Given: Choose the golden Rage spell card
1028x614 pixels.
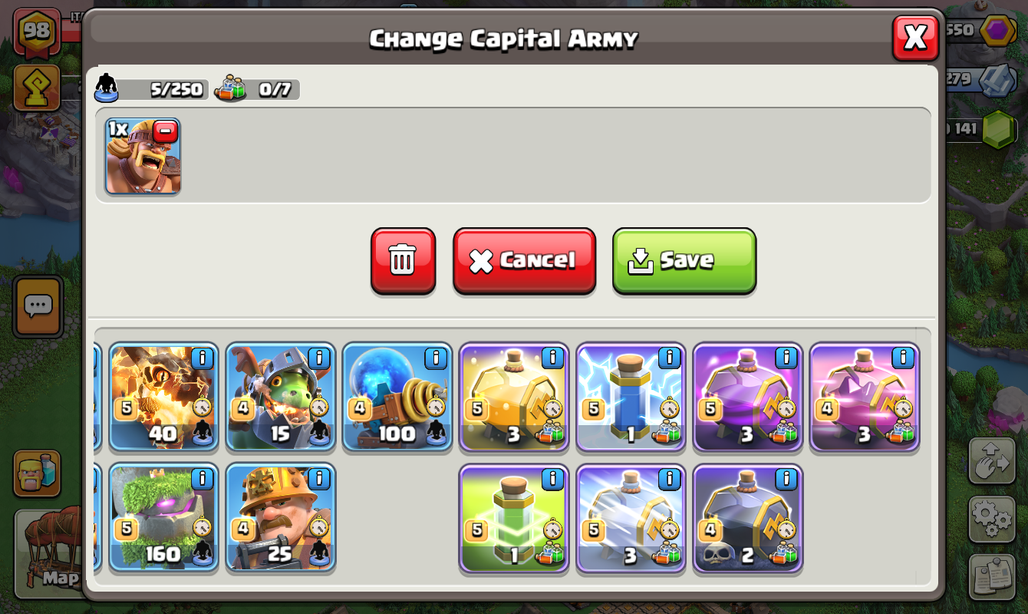Looking at the screenshot, I should point(514,397).
